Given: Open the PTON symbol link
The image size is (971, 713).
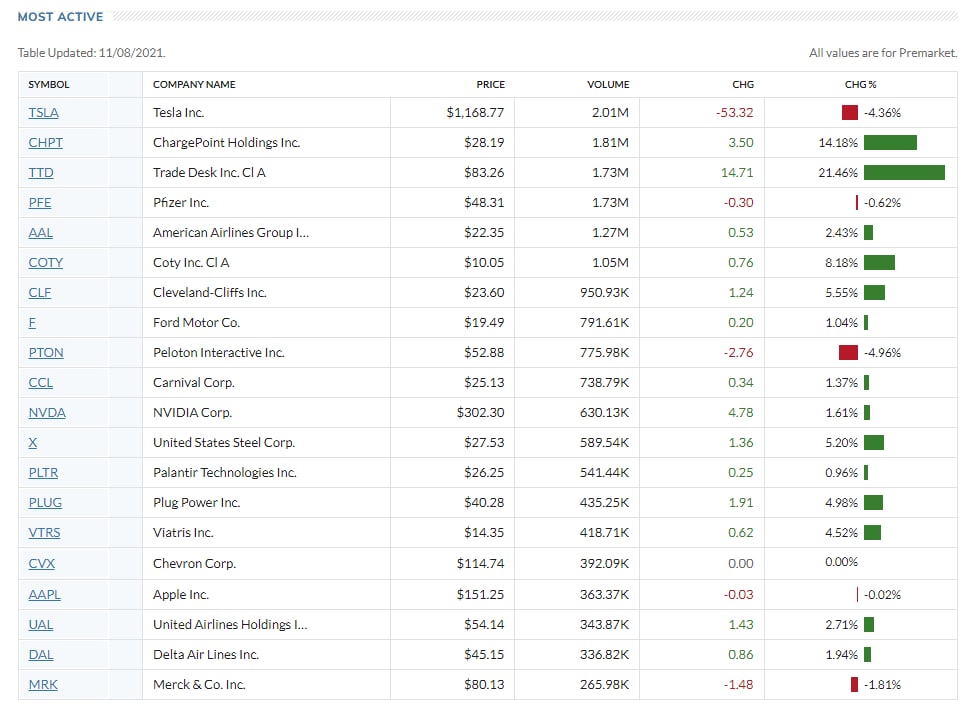Looking at the screenshot, I should point(46,352).
